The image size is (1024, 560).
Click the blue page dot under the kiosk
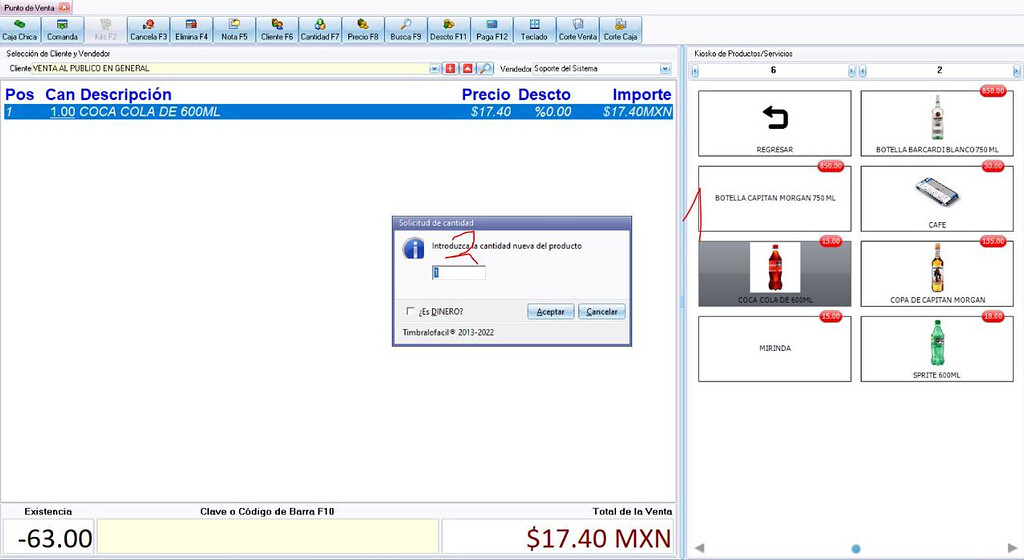click(x=856, y=549)
